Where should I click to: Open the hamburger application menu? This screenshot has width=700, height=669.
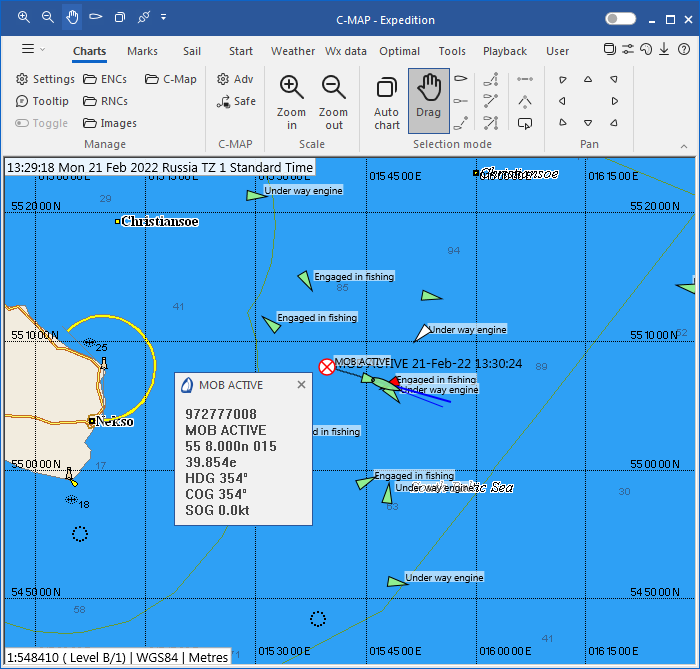(x=28, y=49)
